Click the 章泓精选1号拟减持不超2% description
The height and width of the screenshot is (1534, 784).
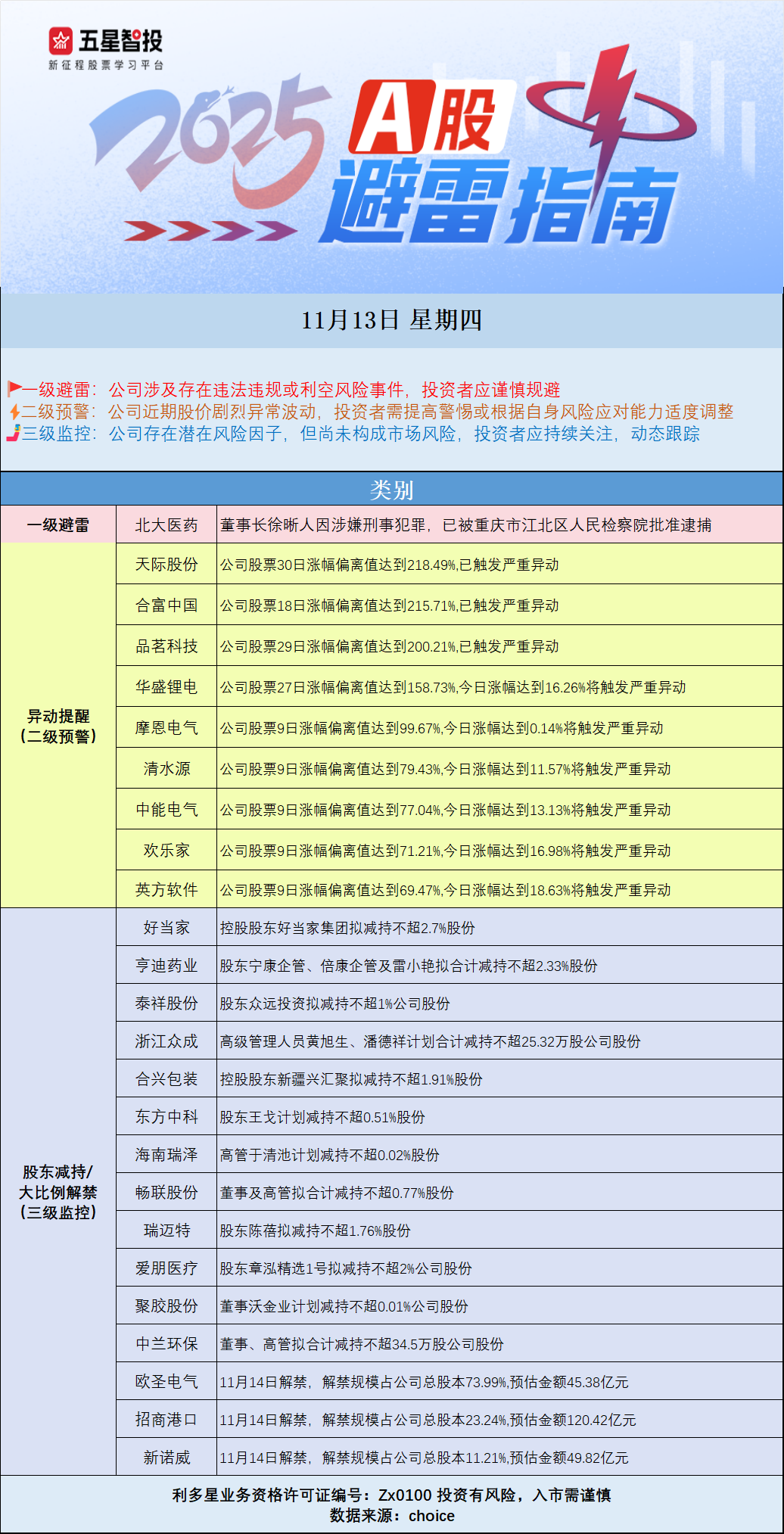tap(346, 1268)
